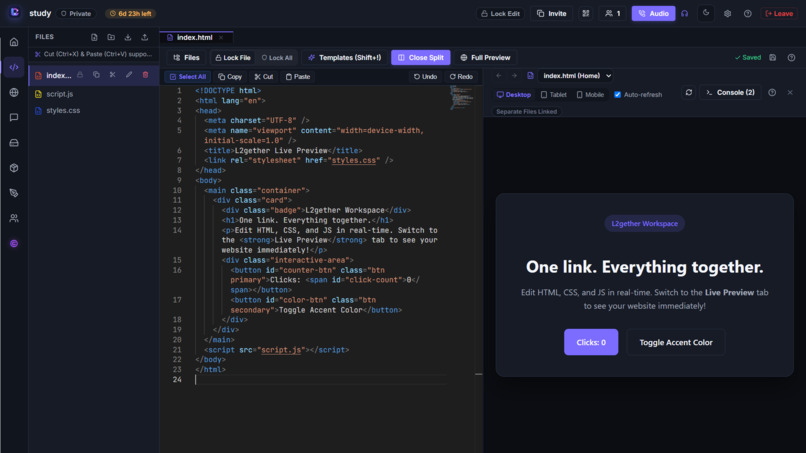Switch preview to Tablet view
Viewport: 806px width, 453px height.
[554, 95]
